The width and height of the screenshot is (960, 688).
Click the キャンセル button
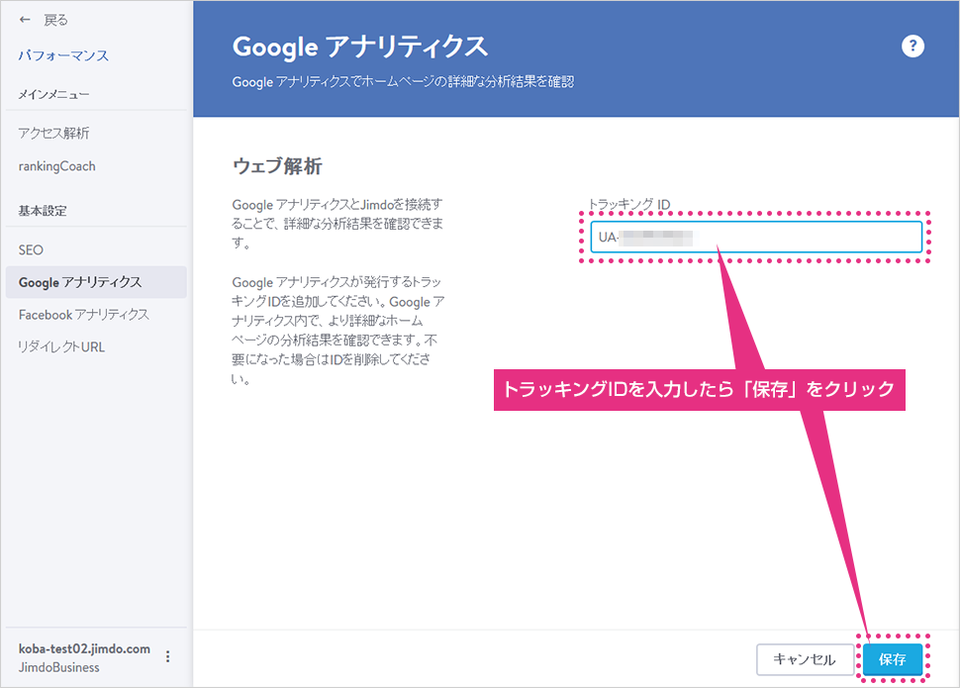pos(804,659)
